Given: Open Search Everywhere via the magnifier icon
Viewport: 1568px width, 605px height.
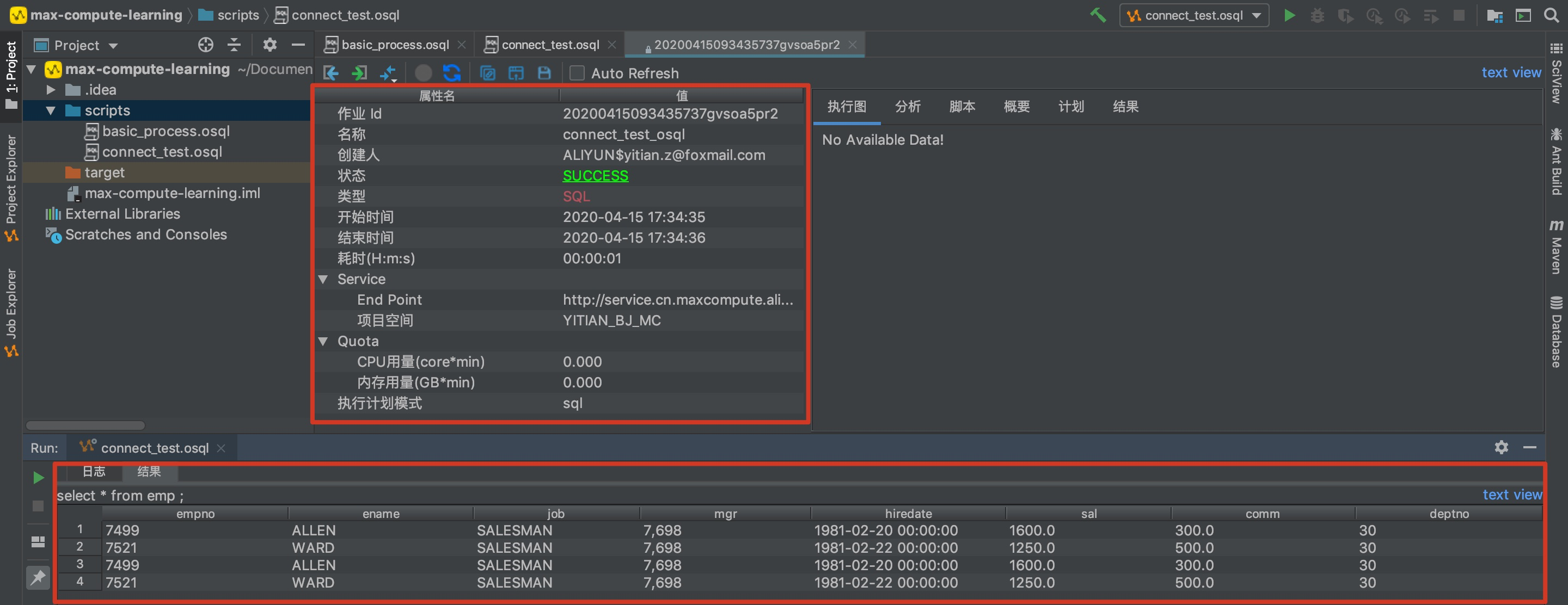Looking at the screenshot, I should coord(1552,15).
